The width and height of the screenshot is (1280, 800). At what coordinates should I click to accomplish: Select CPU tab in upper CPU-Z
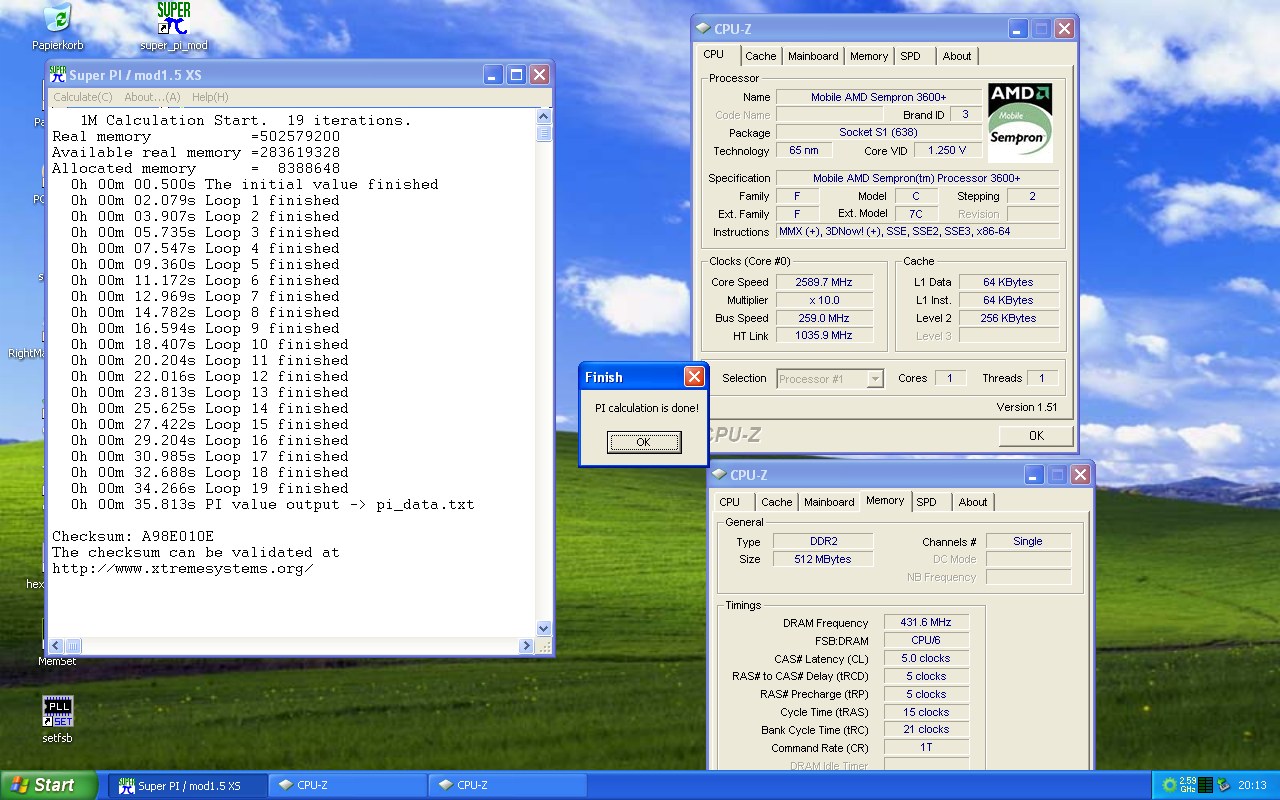[714, 55]
